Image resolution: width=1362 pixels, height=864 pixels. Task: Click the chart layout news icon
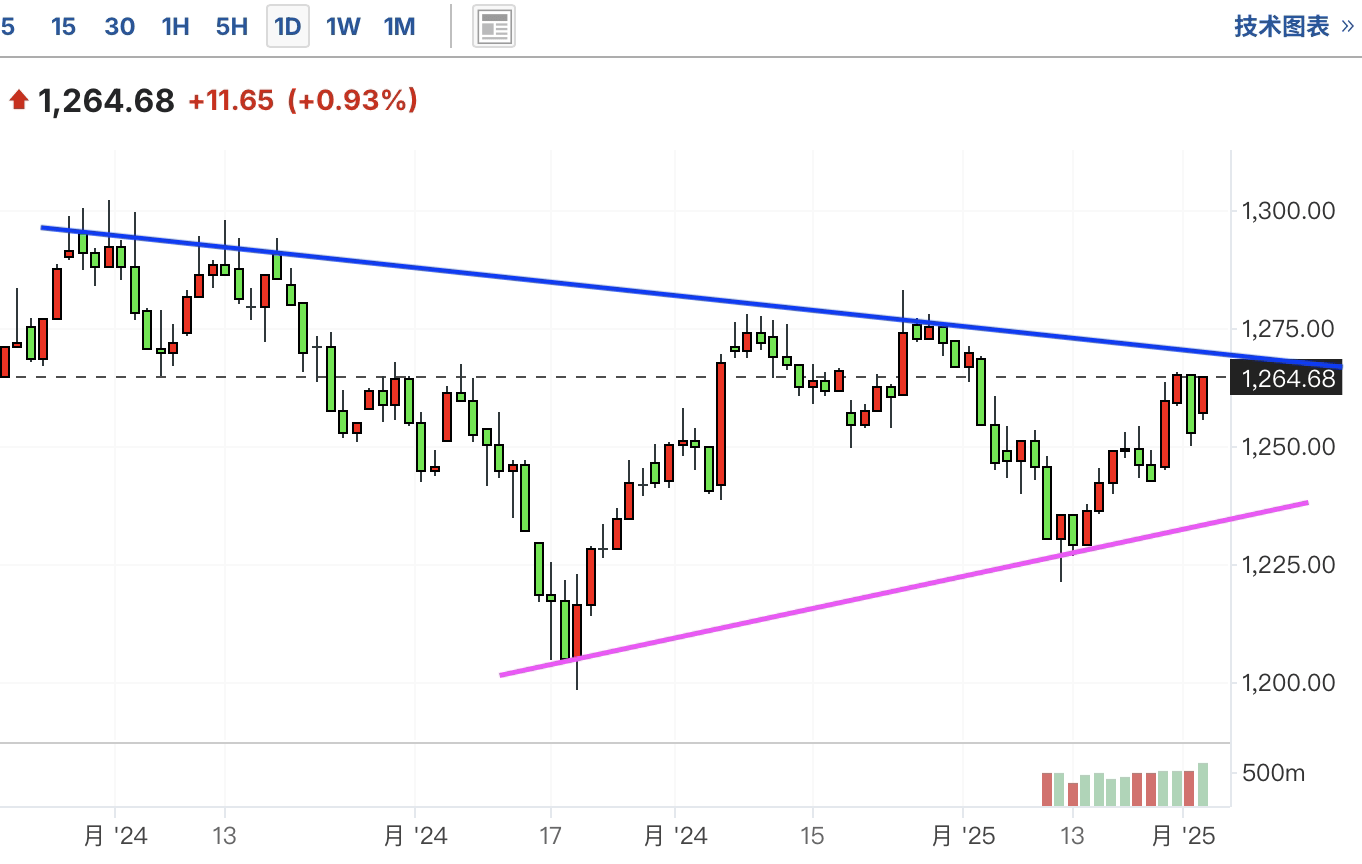494,26
